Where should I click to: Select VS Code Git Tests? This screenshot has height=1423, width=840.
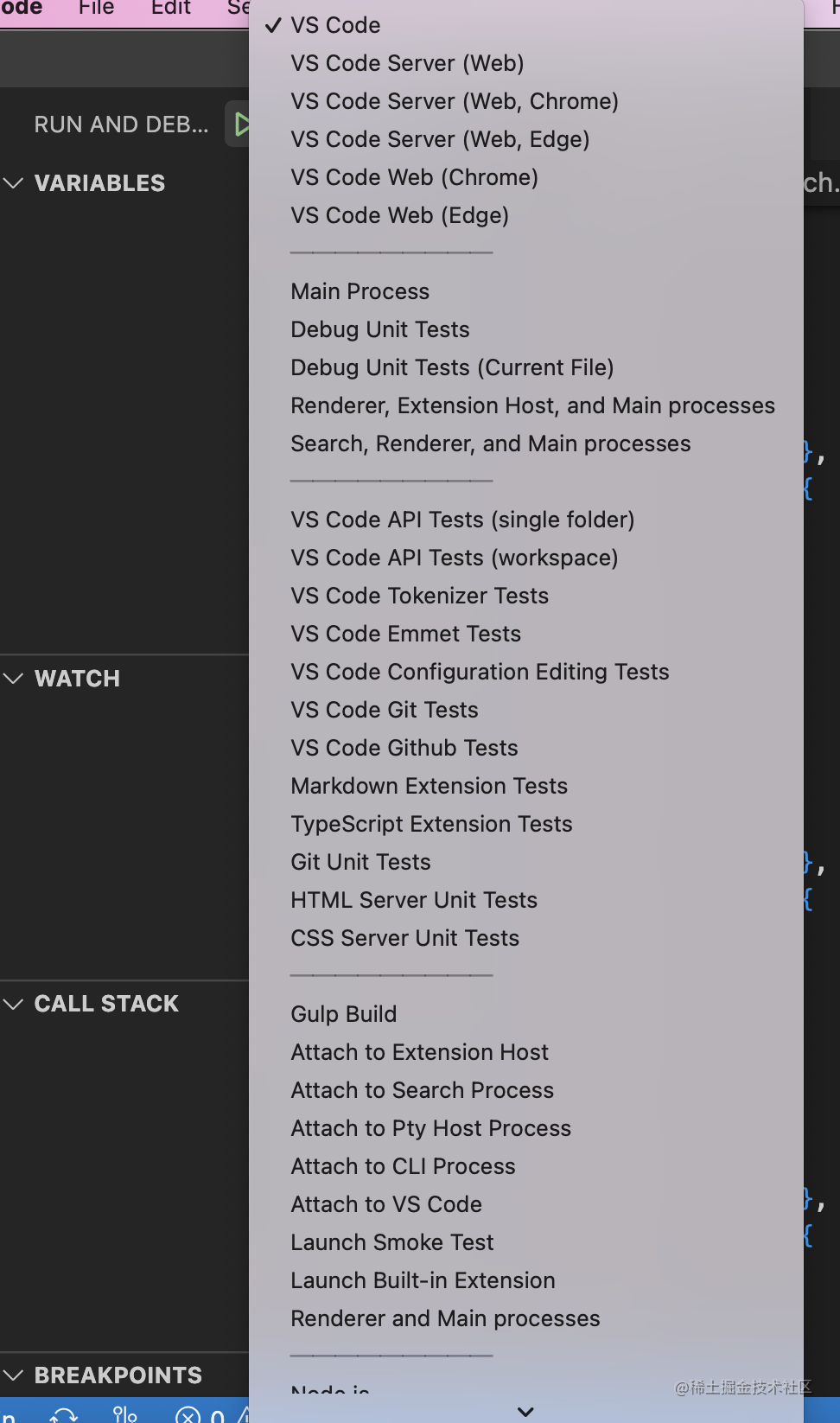(525, 710)
